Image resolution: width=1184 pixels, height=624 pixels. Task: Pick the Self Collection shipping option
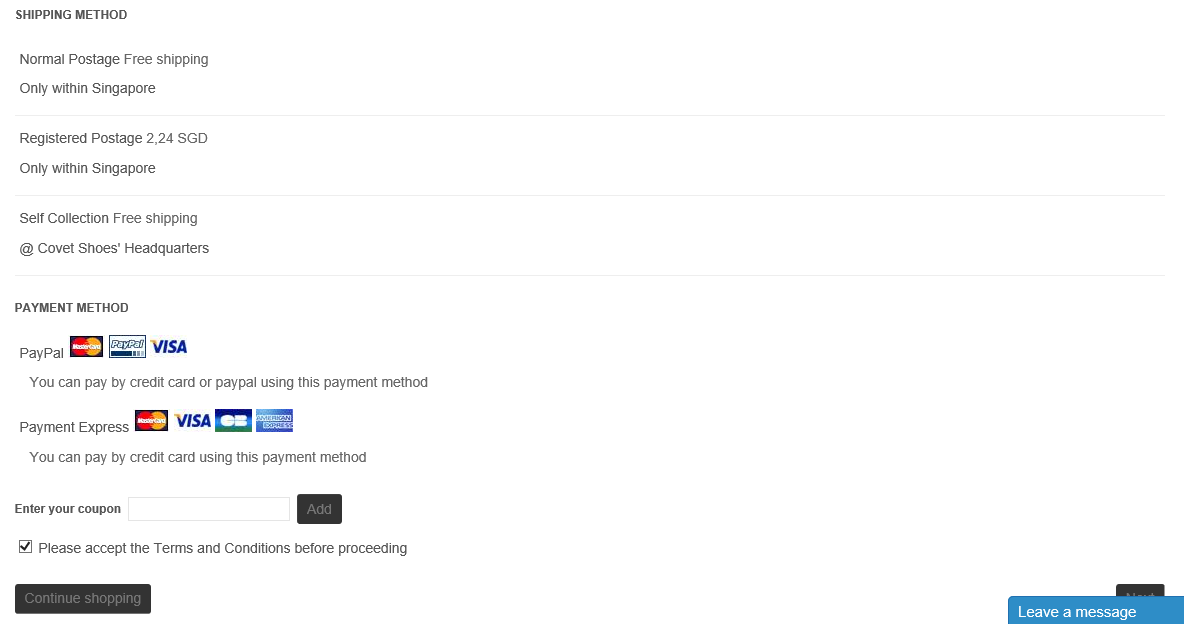pos(64,219)
